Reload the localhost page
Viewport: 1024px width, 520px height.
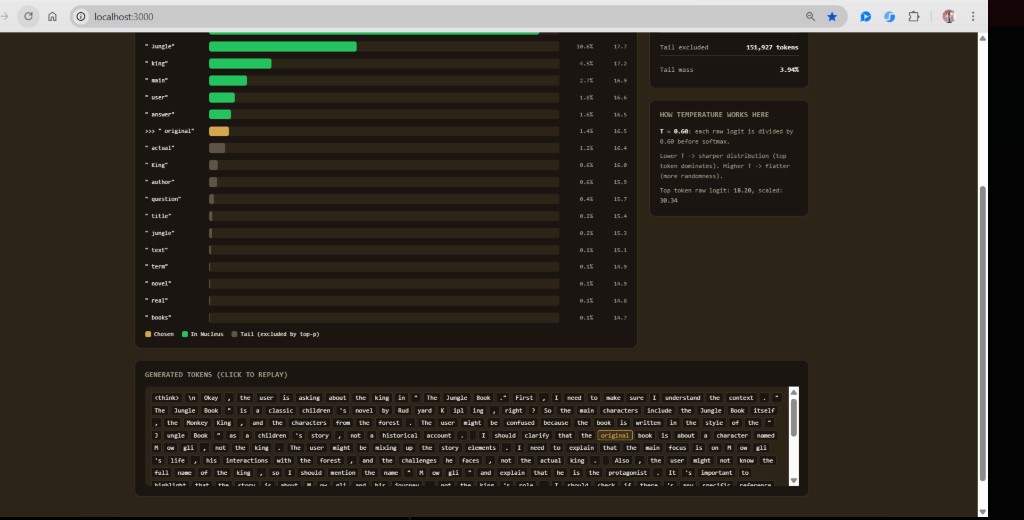pyautogui.click(x=28, y=16)
